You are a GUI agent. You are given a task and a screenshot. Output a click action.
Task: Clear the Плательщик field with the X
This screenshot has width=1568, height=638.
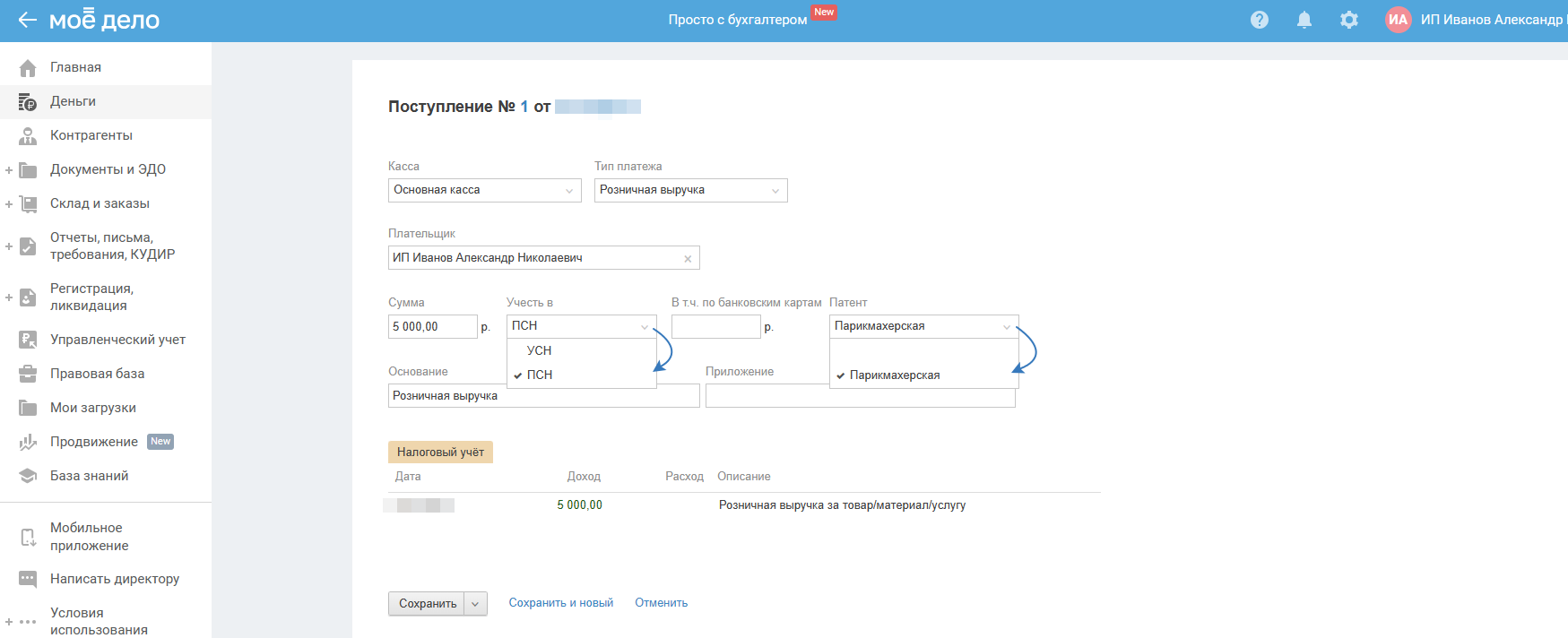pos(688,259)
